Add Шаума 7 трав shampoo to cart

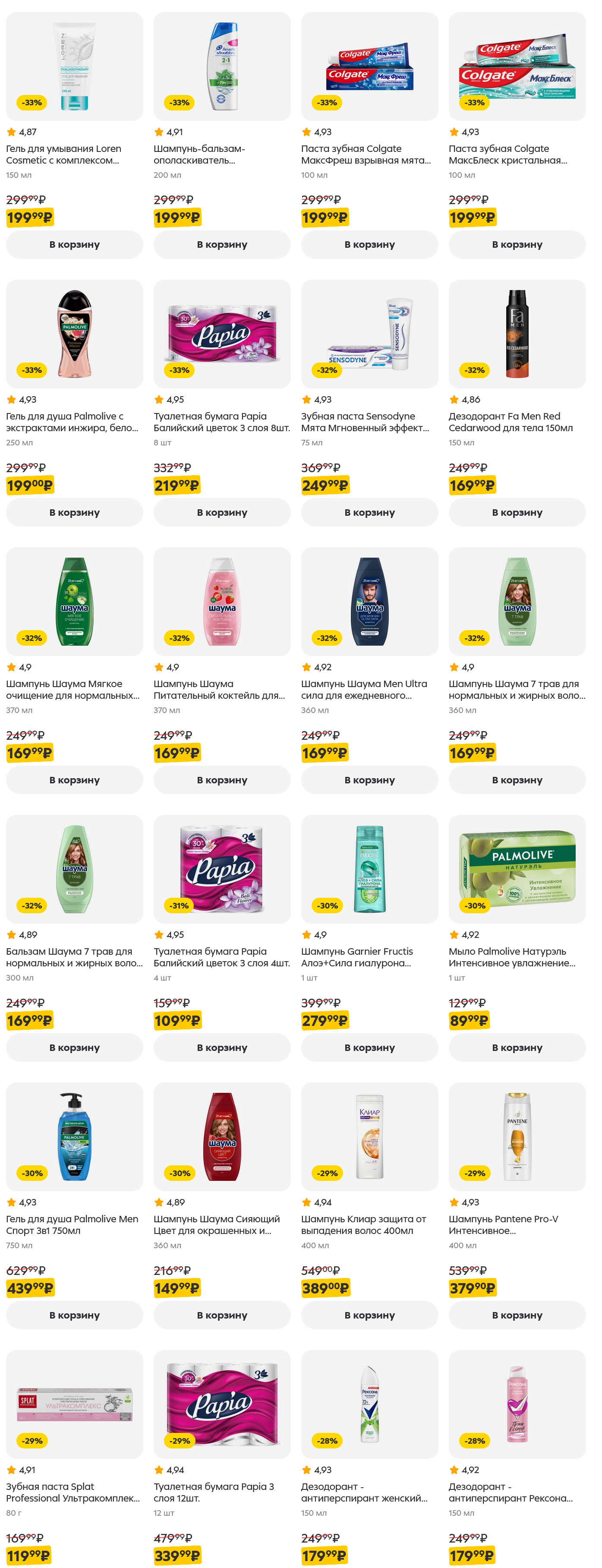[517, 780]
